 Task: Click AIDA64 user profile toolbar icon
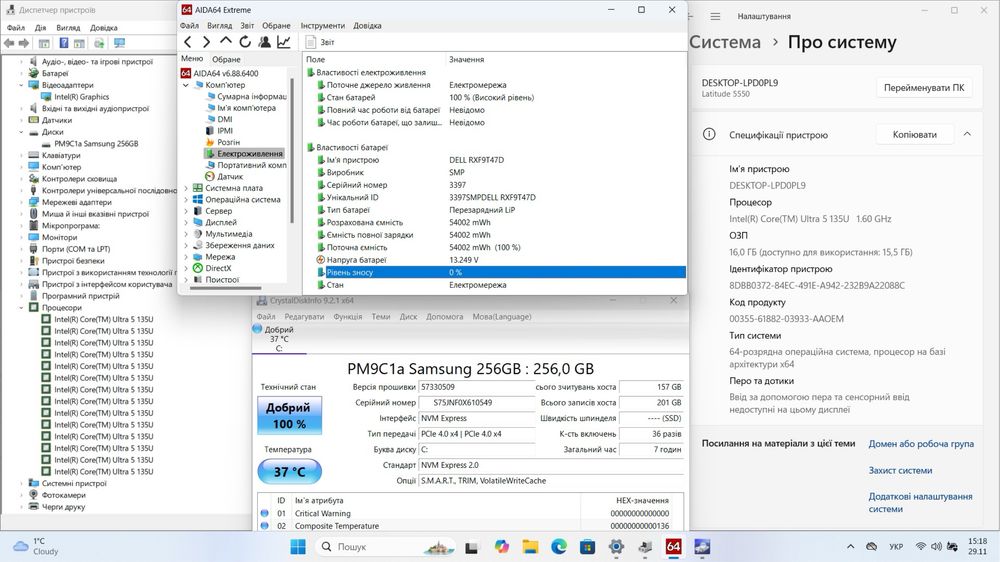pos(264,42)
